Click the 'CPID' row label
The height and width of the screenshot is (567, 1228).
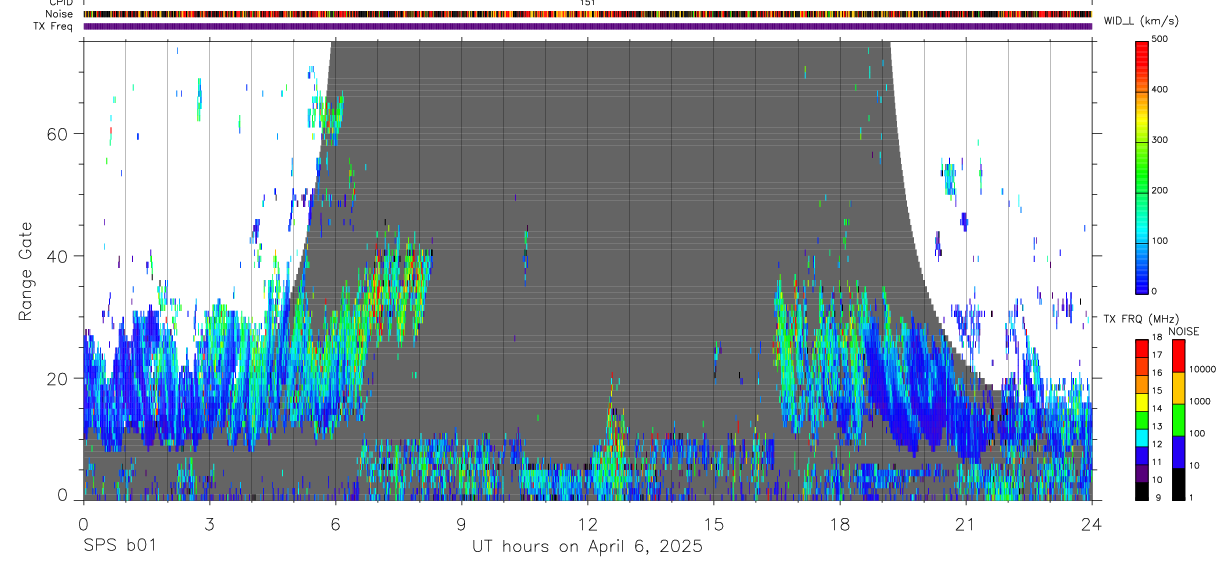pyautogui.click(x=59, y=3)
